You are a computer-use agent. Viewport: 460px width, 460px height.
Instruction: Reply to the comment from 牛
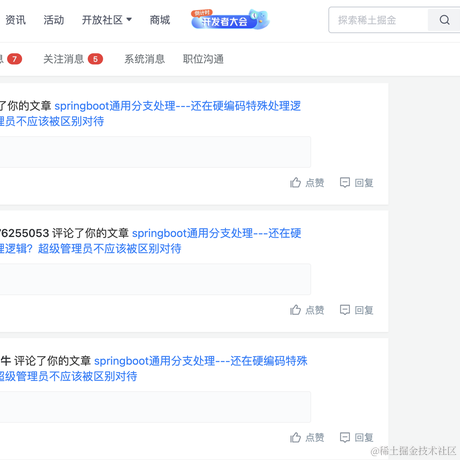(356, 437)
